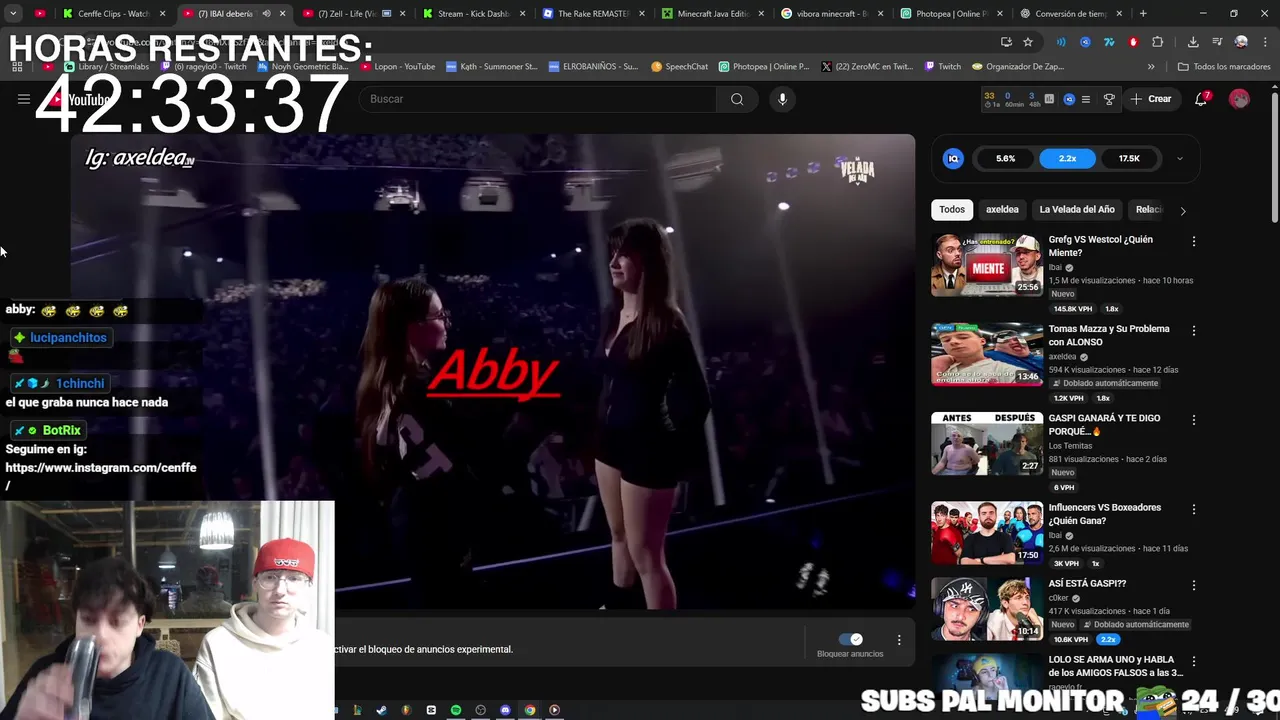Open Chrome from the taskbar

click(x=530, y=710)
